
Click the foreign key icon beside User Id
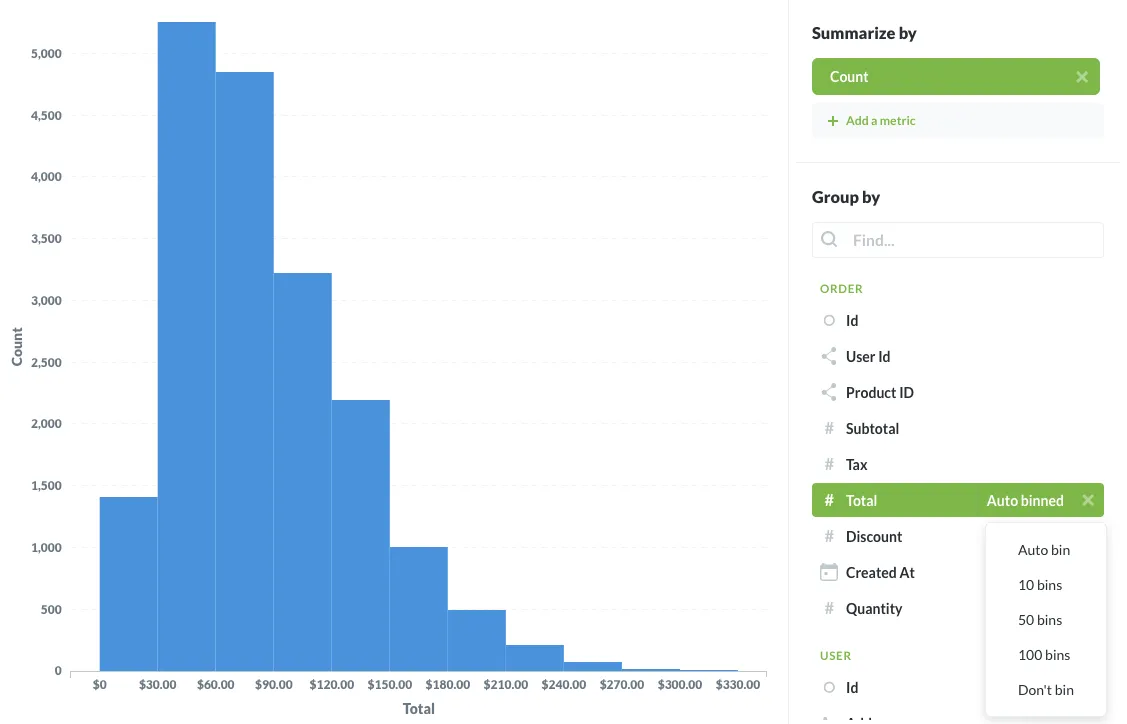(828, 356)
